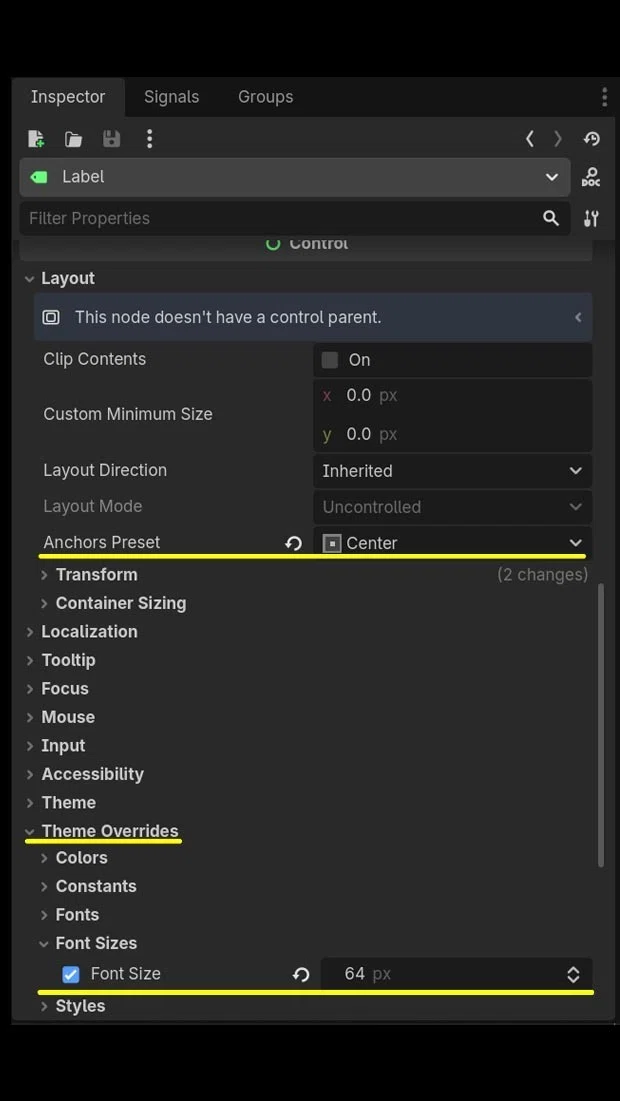Collapse the Font Sizes group

click(96, 943)
